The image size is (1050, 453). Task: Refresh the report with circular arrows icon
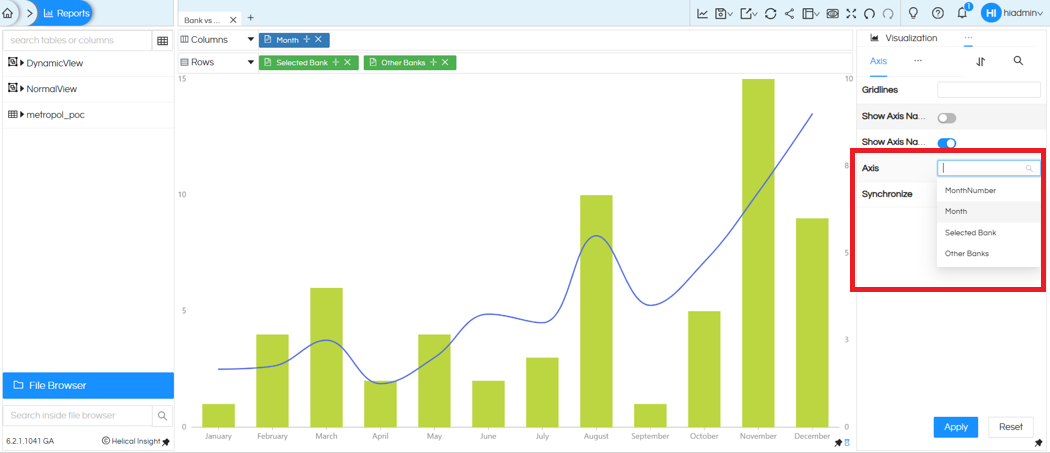coord(771,13)
